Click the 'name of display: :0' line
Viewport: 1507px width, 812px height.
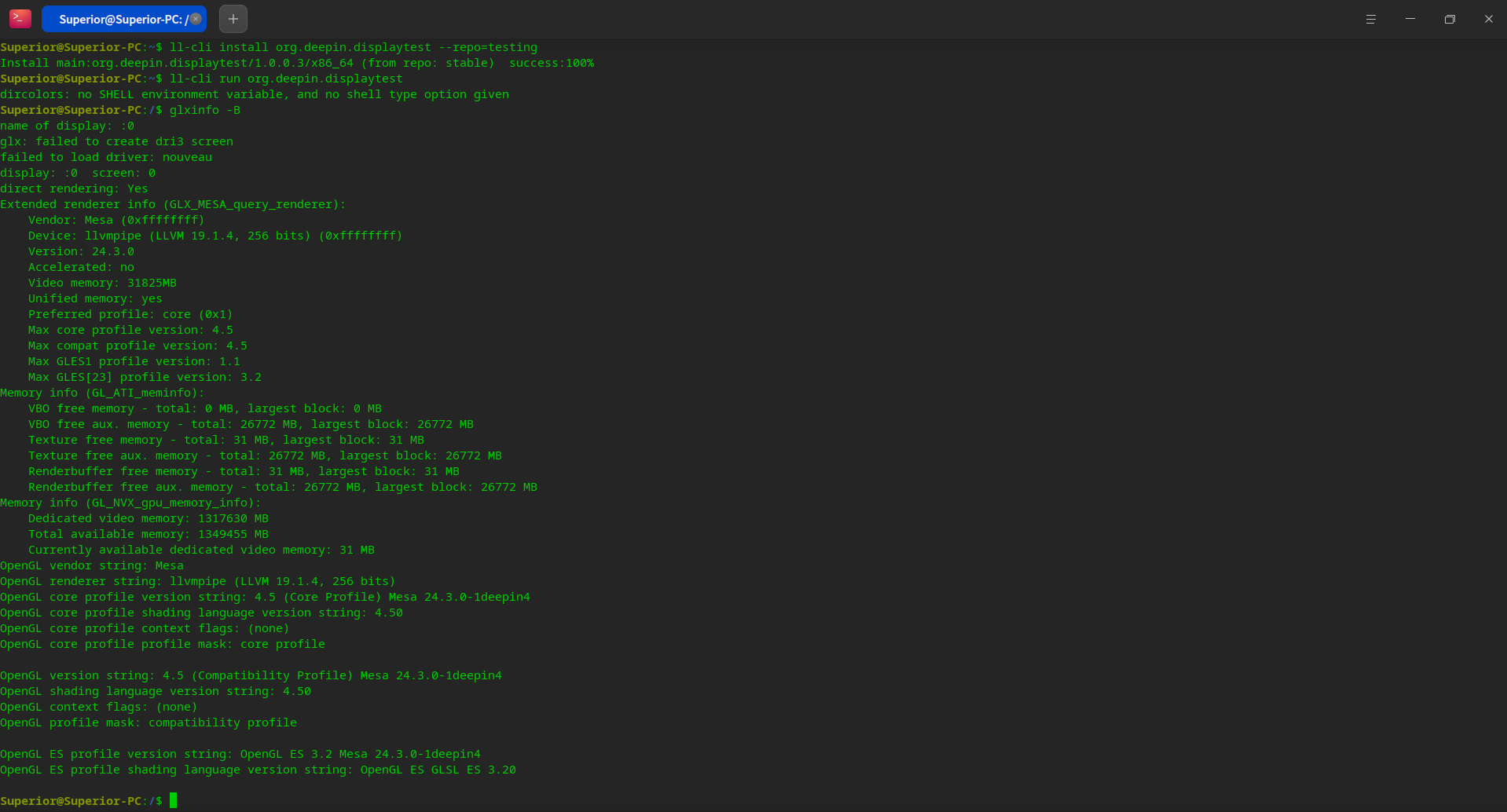pos(67,126)
